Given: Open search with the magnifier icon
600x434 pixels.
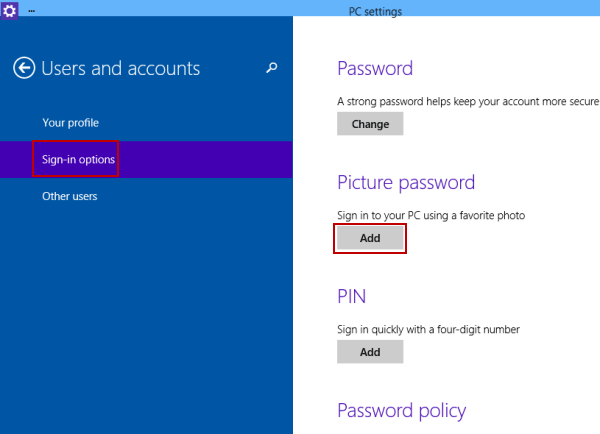Looking at the screenshot, I should point(272,68).
